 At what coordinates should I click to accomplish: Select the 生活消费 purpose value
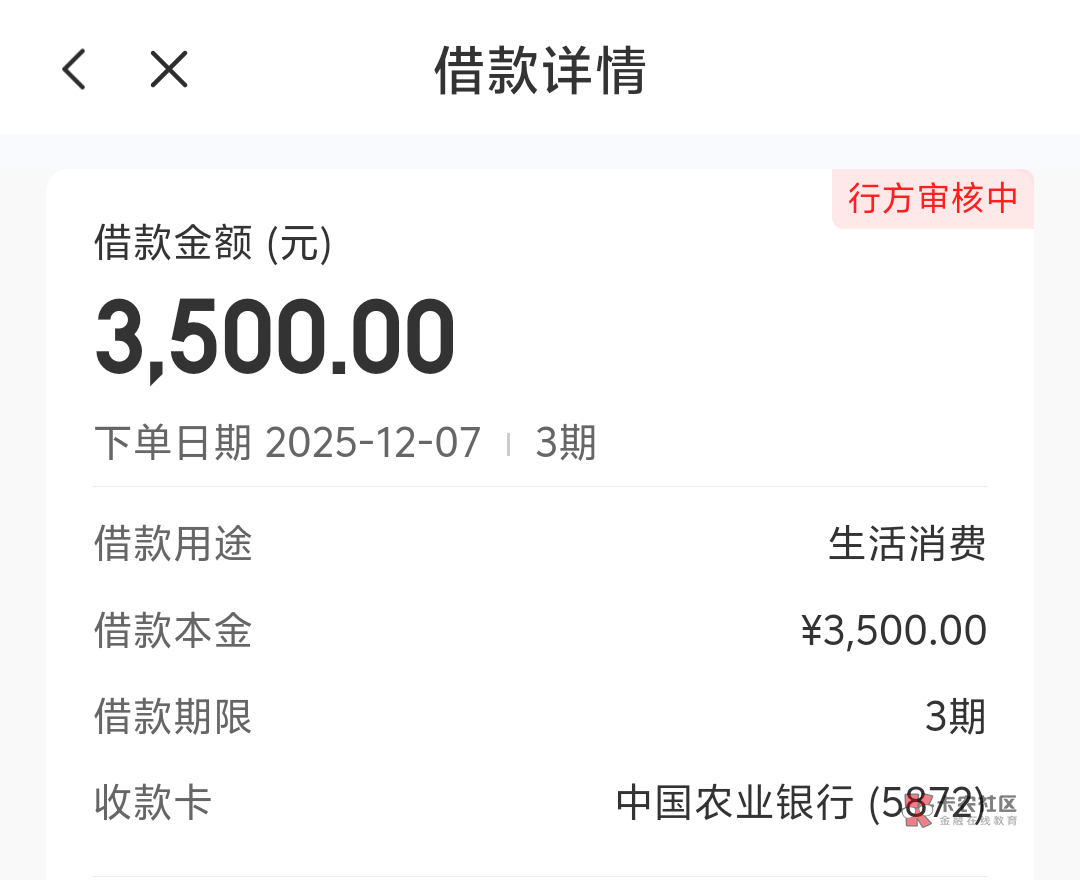coord(907,545)
